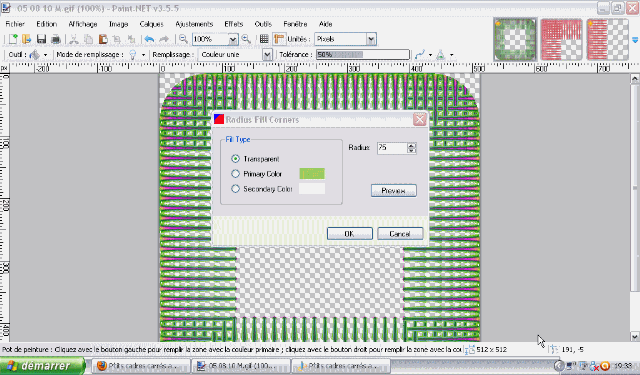Open the Affichage menu

coord(82,24)
